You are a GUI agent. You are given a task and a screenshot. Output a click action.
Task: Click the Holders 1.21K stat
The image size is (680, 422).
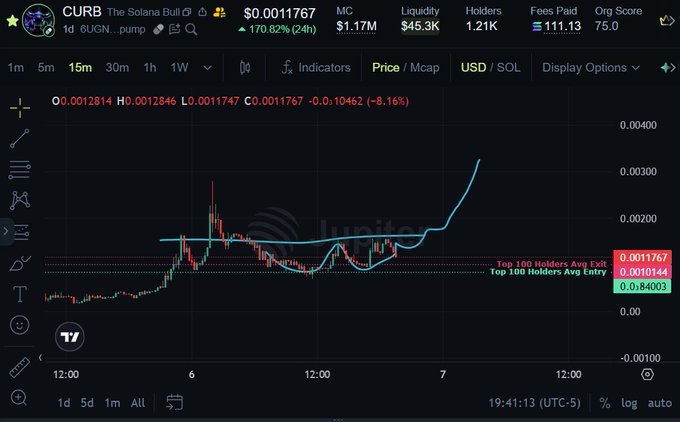coord(483,19)
